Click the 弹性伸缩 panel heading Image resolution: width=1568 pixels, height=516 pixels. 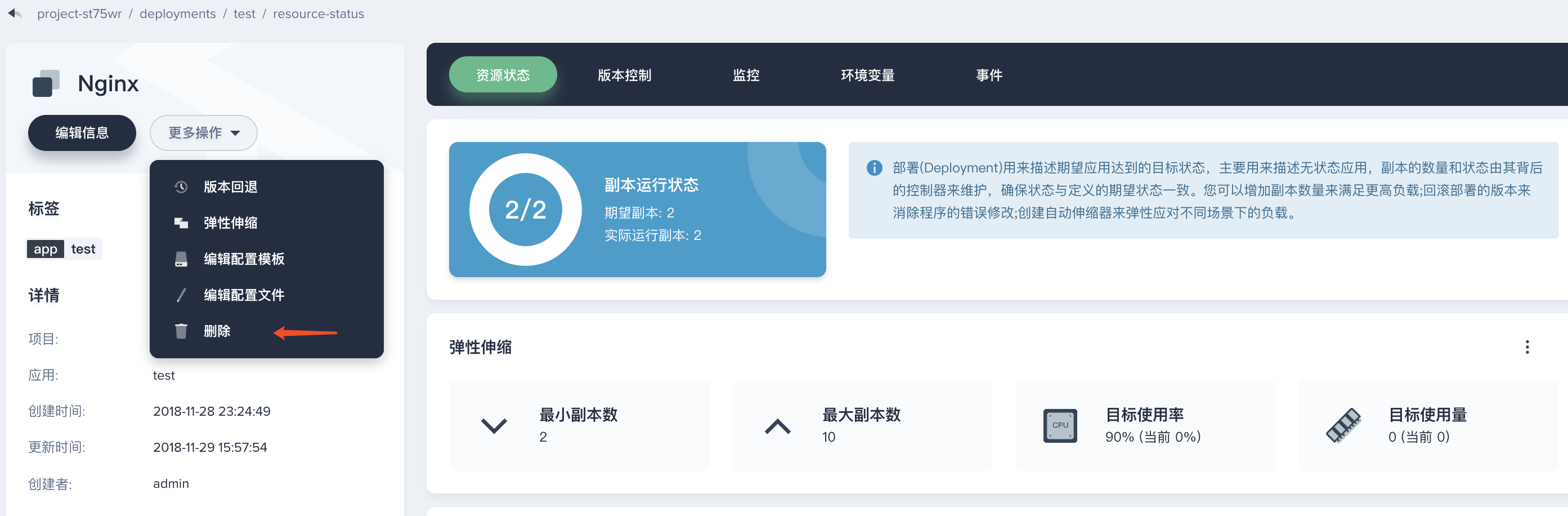tap(480, 347)
